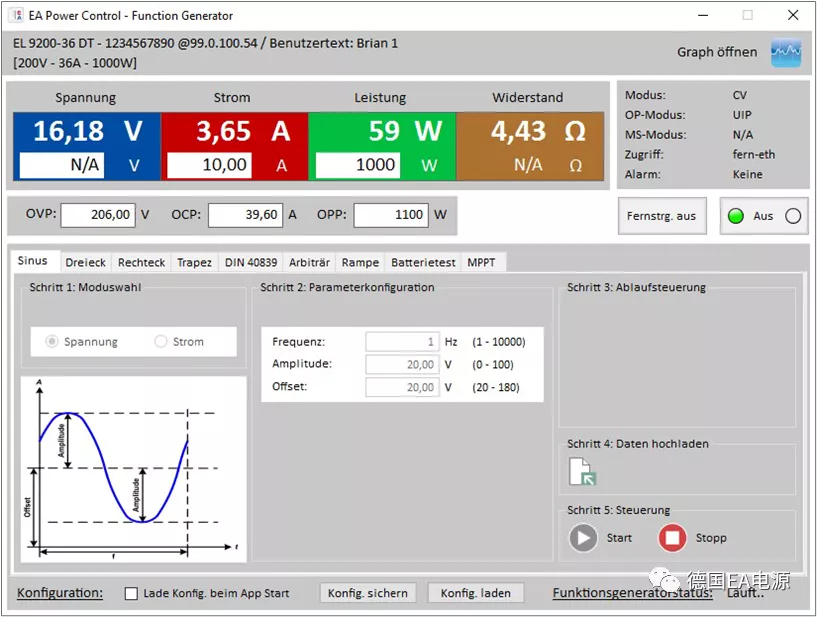Open the Arbiträr tab

(x=310, y=262)
